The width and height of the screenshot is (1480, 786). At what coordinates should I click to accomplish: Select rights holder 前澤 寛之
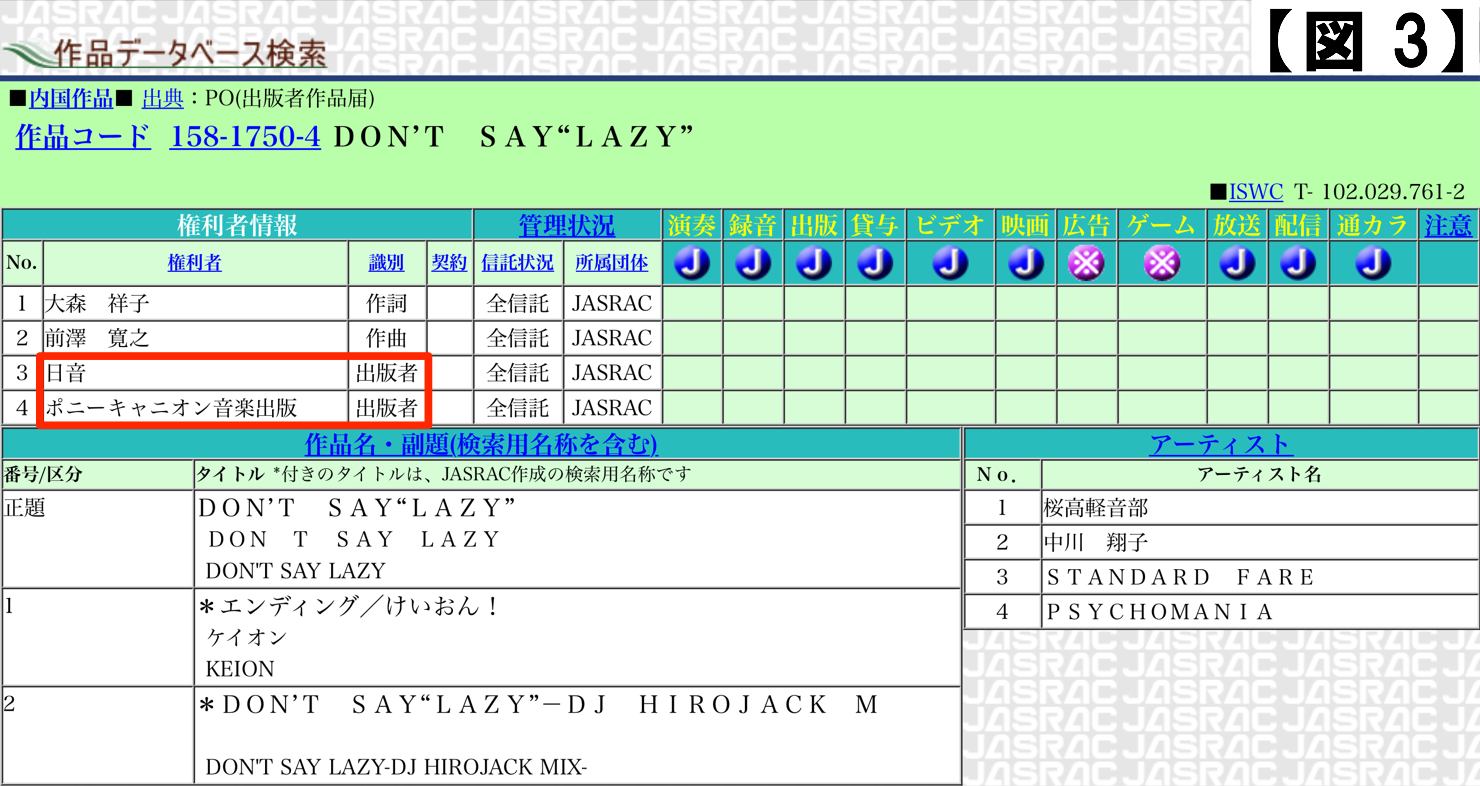point(97,338)
